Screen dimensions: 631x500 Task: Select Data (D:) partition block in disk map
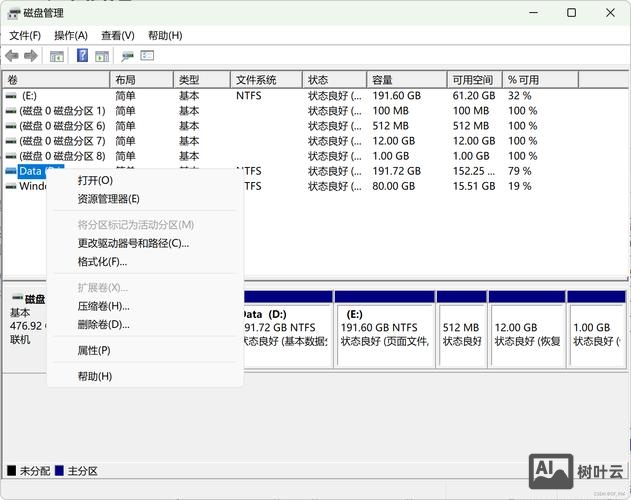(x=288, y=329)
